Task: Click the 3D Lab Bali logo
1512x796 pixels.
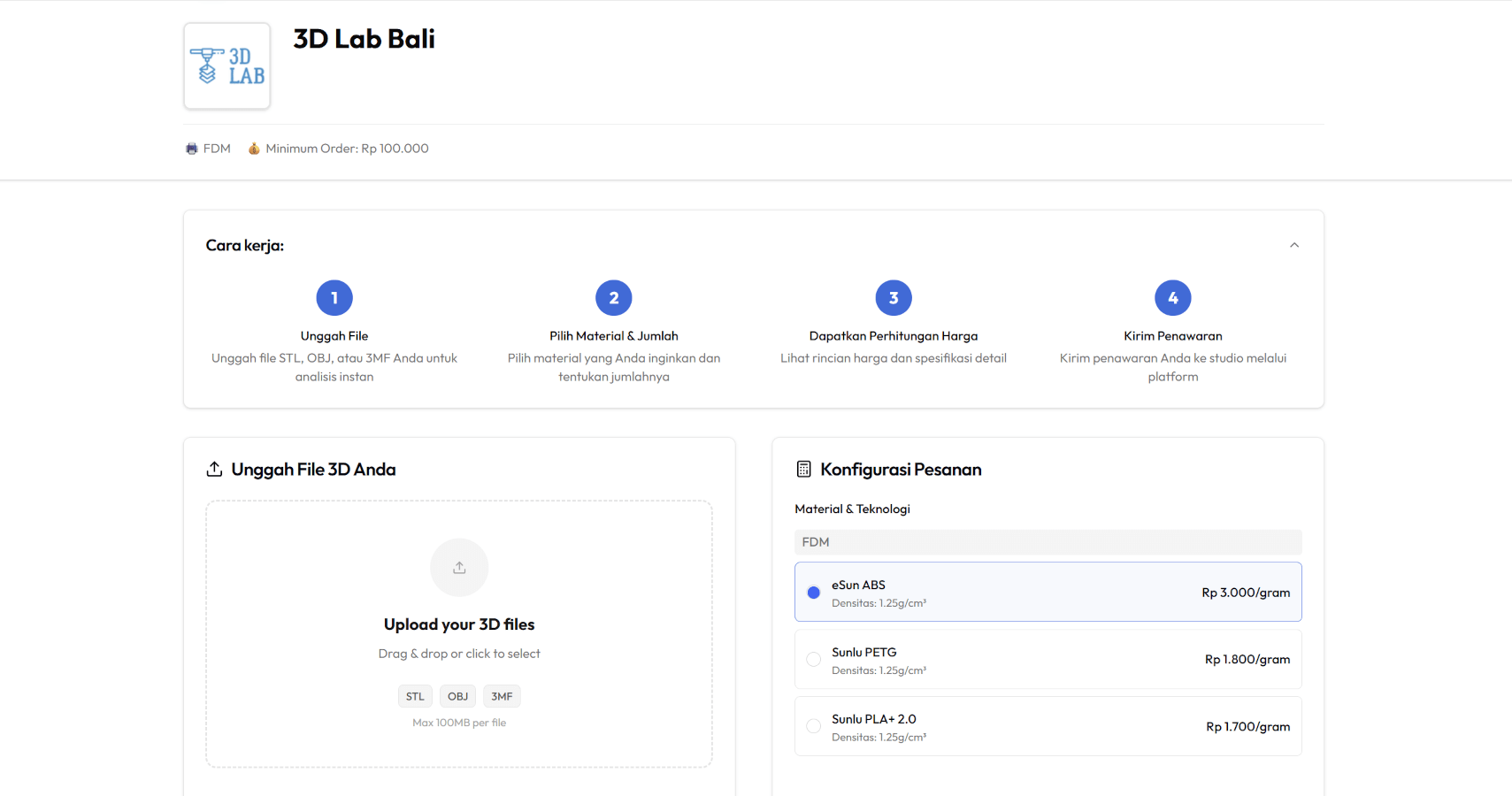Action: (226, 65)
